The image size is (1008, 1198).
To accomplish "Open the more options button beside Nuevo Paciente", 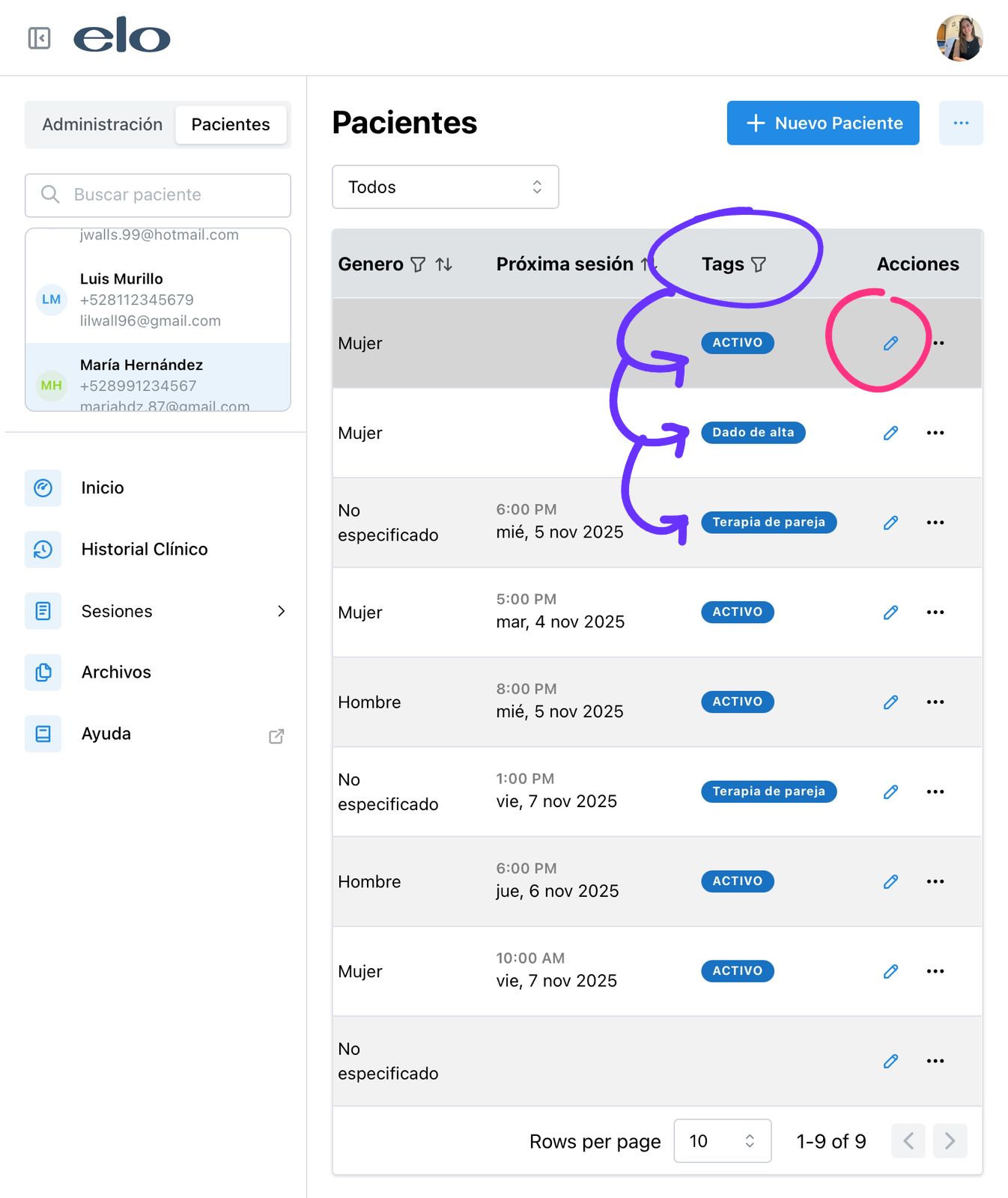I will [961, 124].
